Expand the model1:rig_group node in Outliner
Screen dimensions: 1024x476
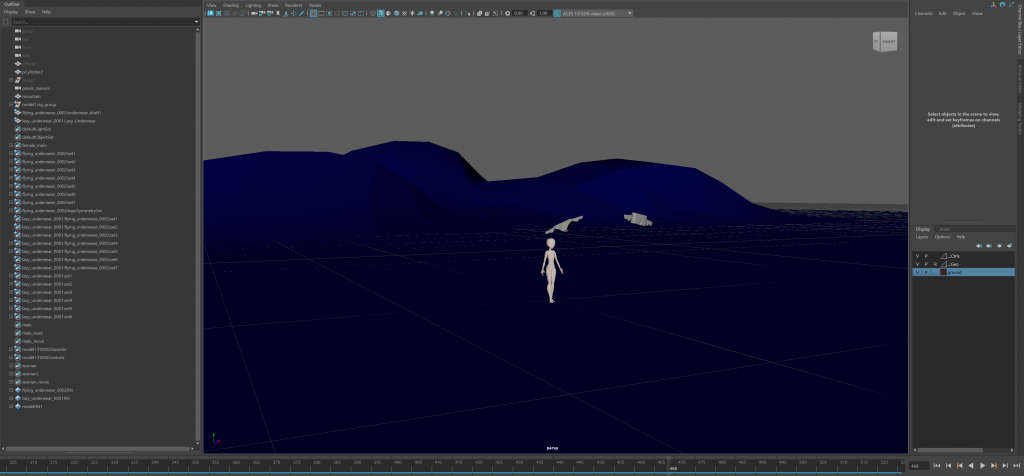pos(10,104)
